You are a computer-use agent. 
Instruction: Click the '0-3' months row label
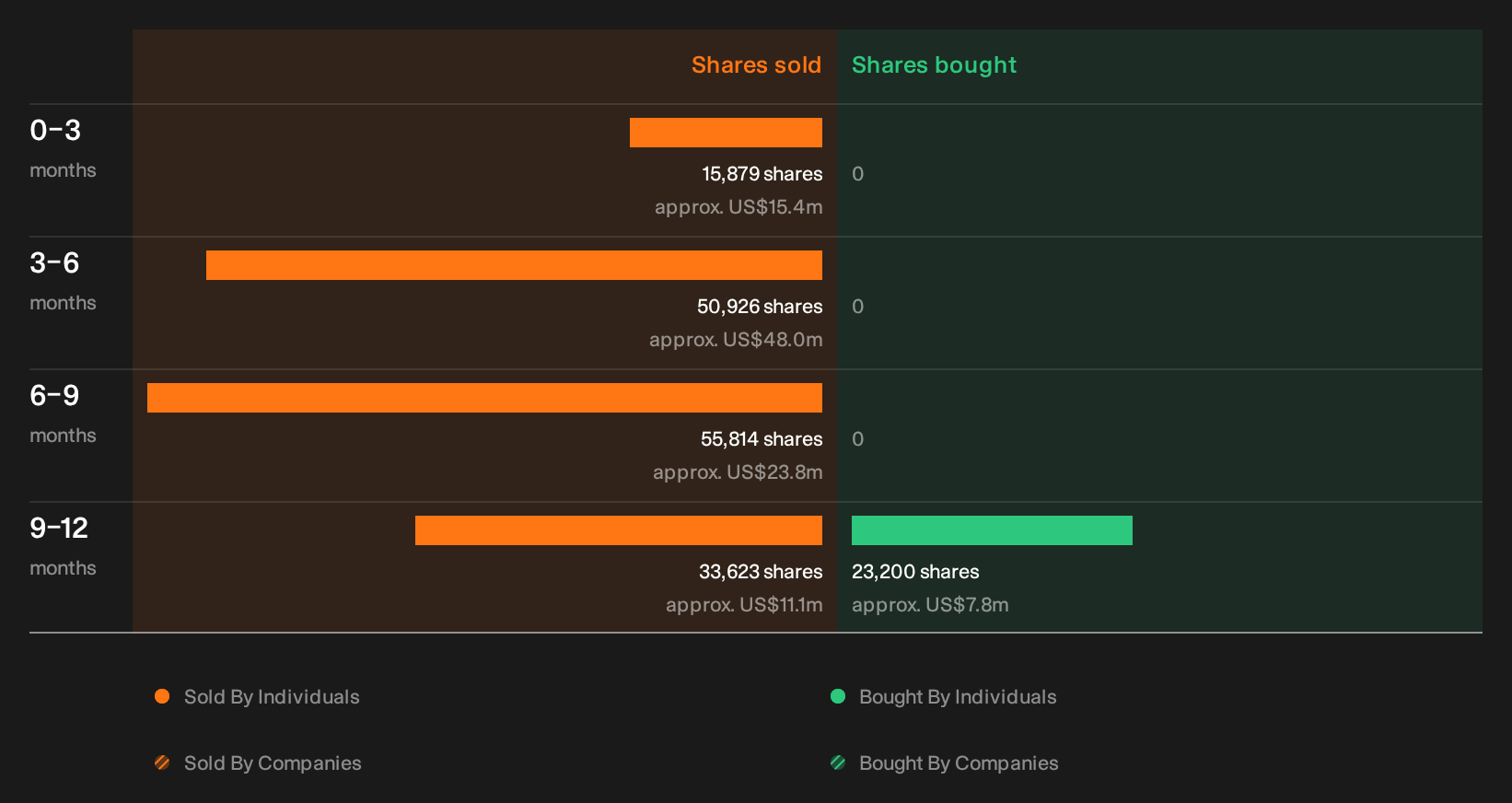tap(55, 131)
